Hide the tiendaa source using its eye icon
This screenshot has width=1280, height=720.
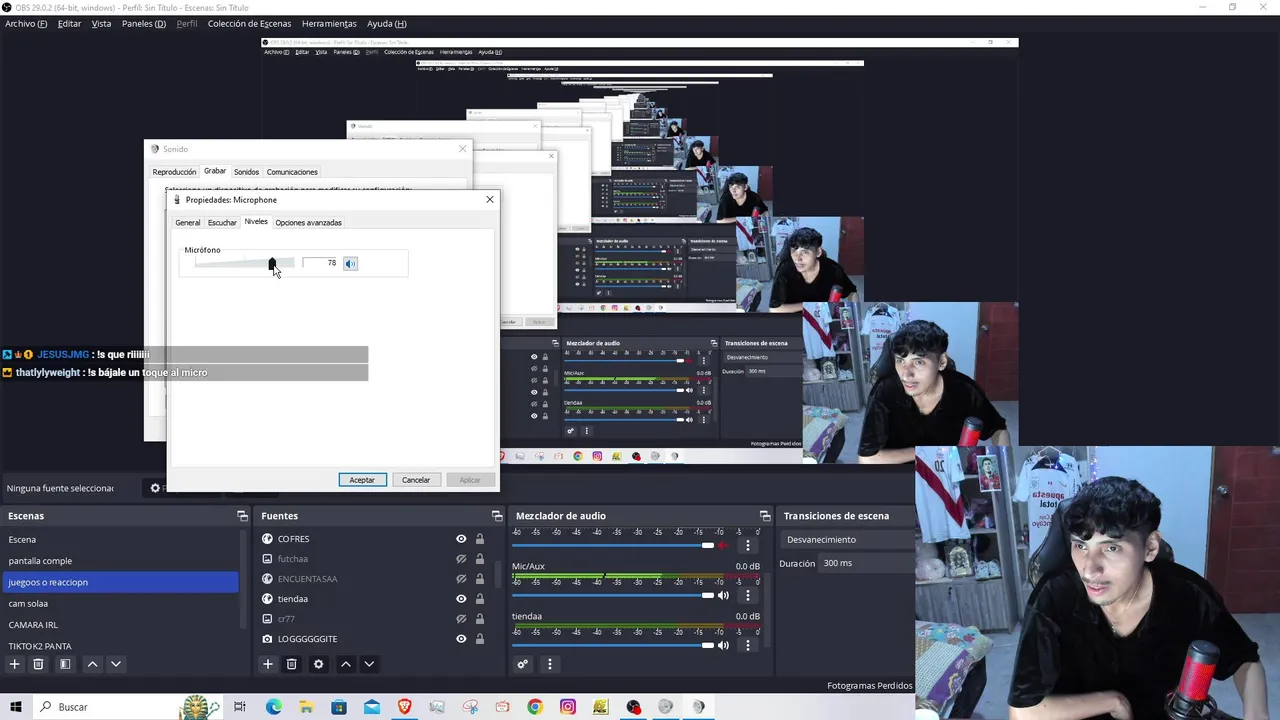click(461, 599)
